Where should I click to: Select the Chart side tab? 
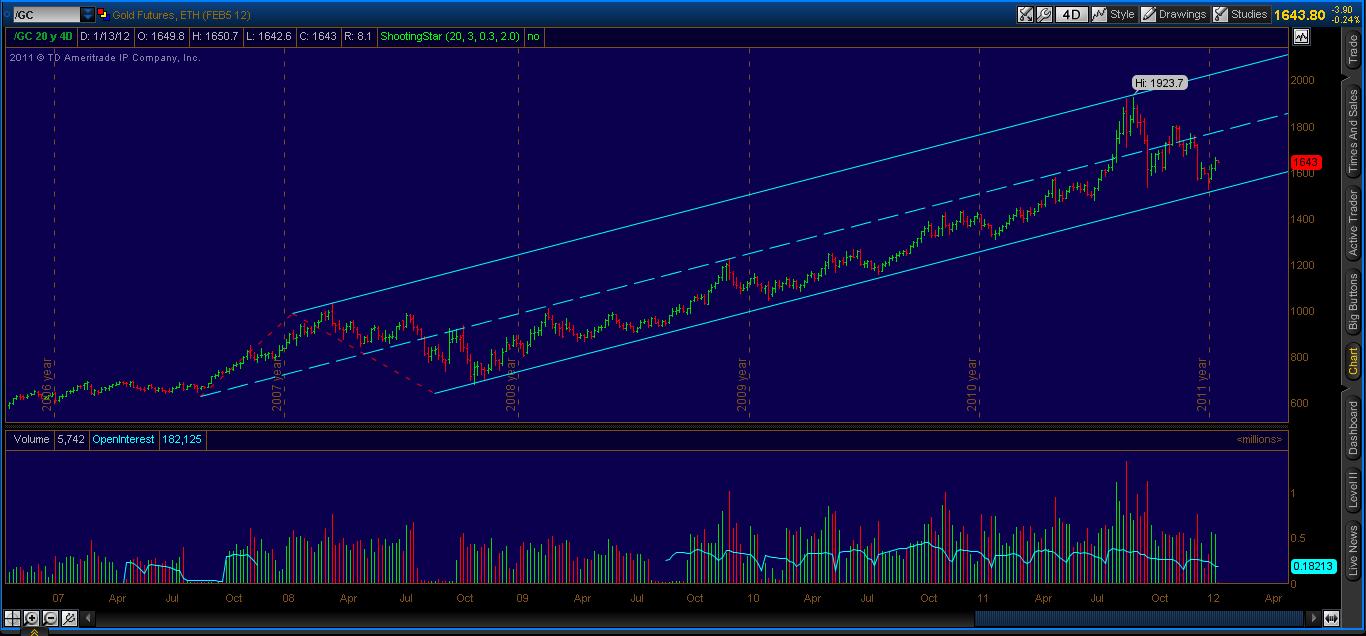click(1354, 361)
